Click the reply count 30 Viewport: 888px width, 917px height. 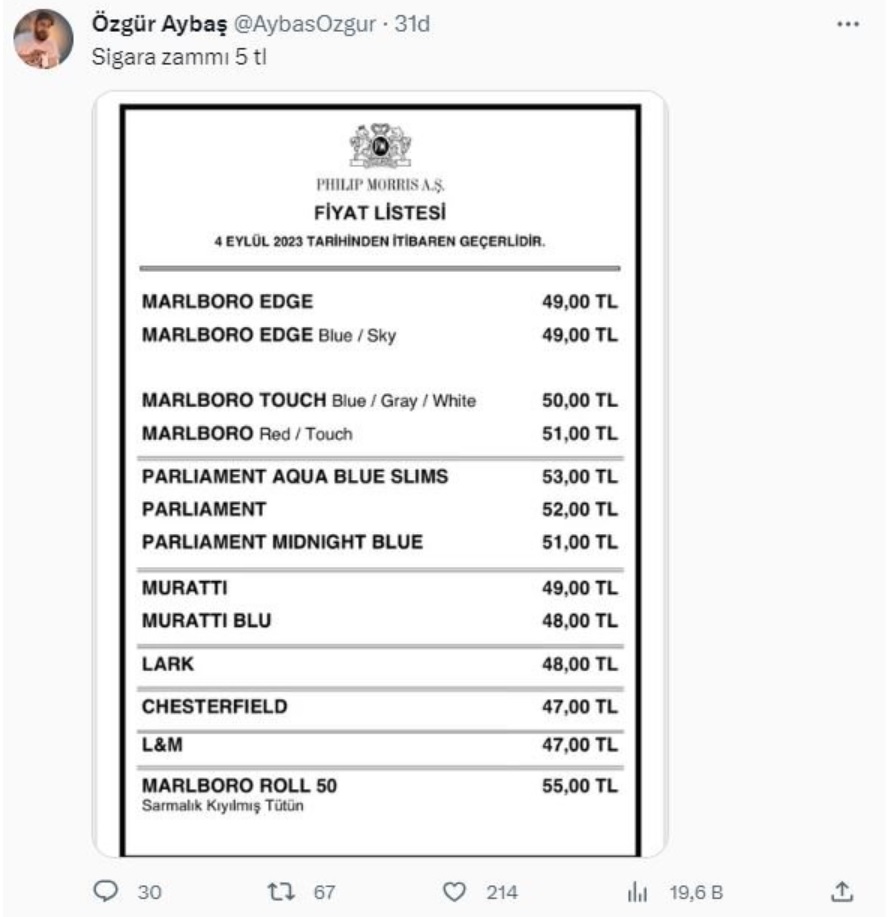coord(149,892)
